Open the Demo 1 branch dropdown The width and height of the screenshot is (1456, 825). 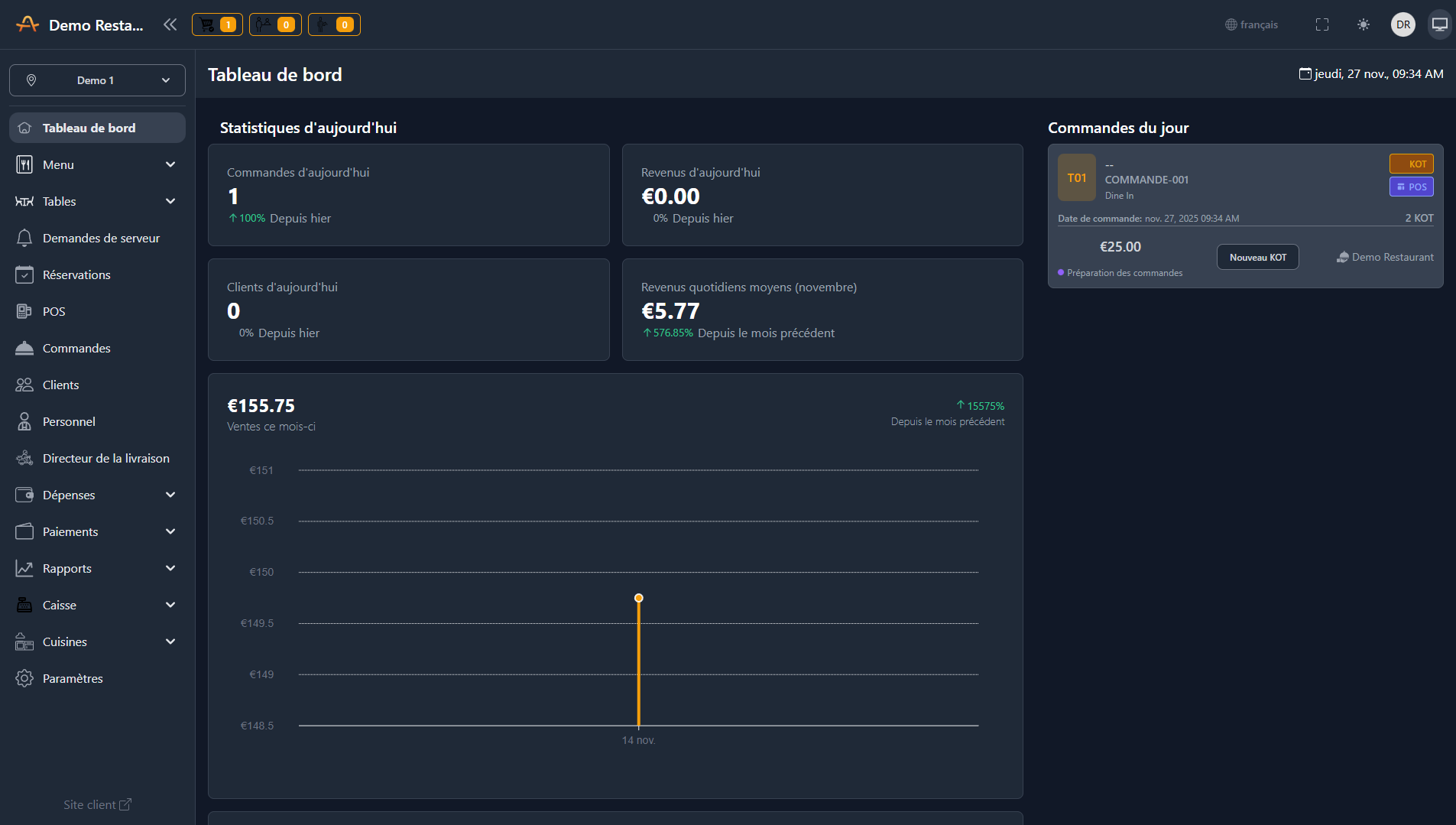pyautogui.click(x=97, y=80)
